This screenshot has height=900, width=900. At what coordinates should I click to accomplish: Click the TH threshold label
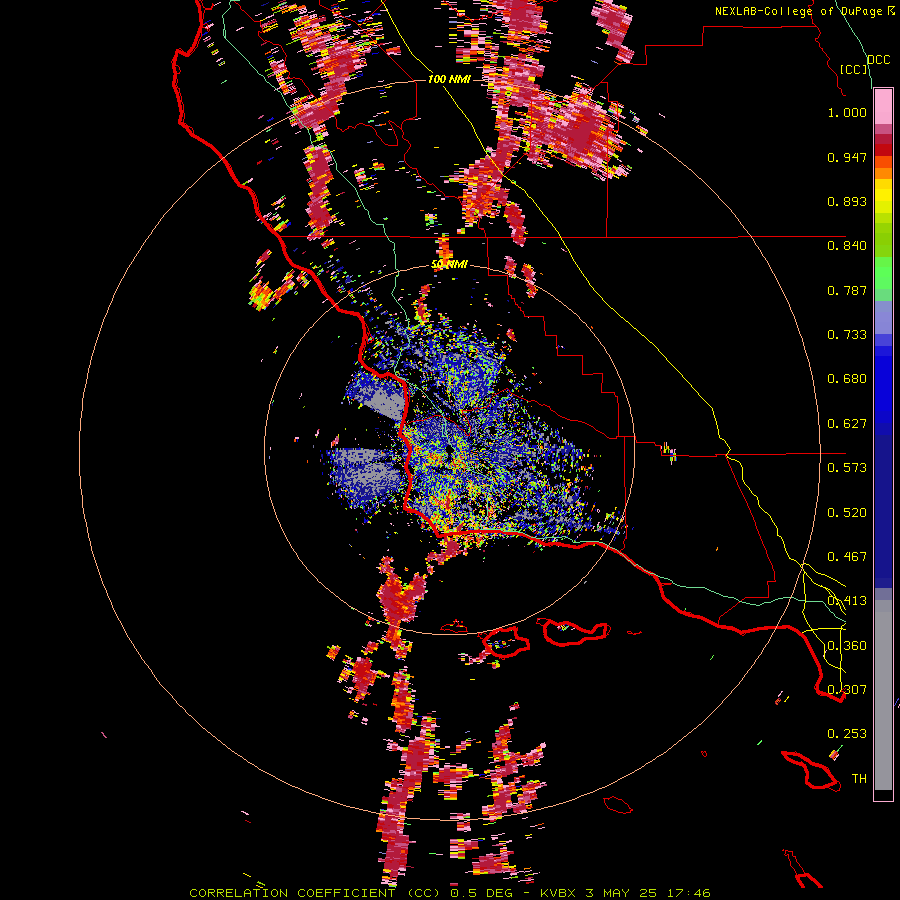[859, 779]
